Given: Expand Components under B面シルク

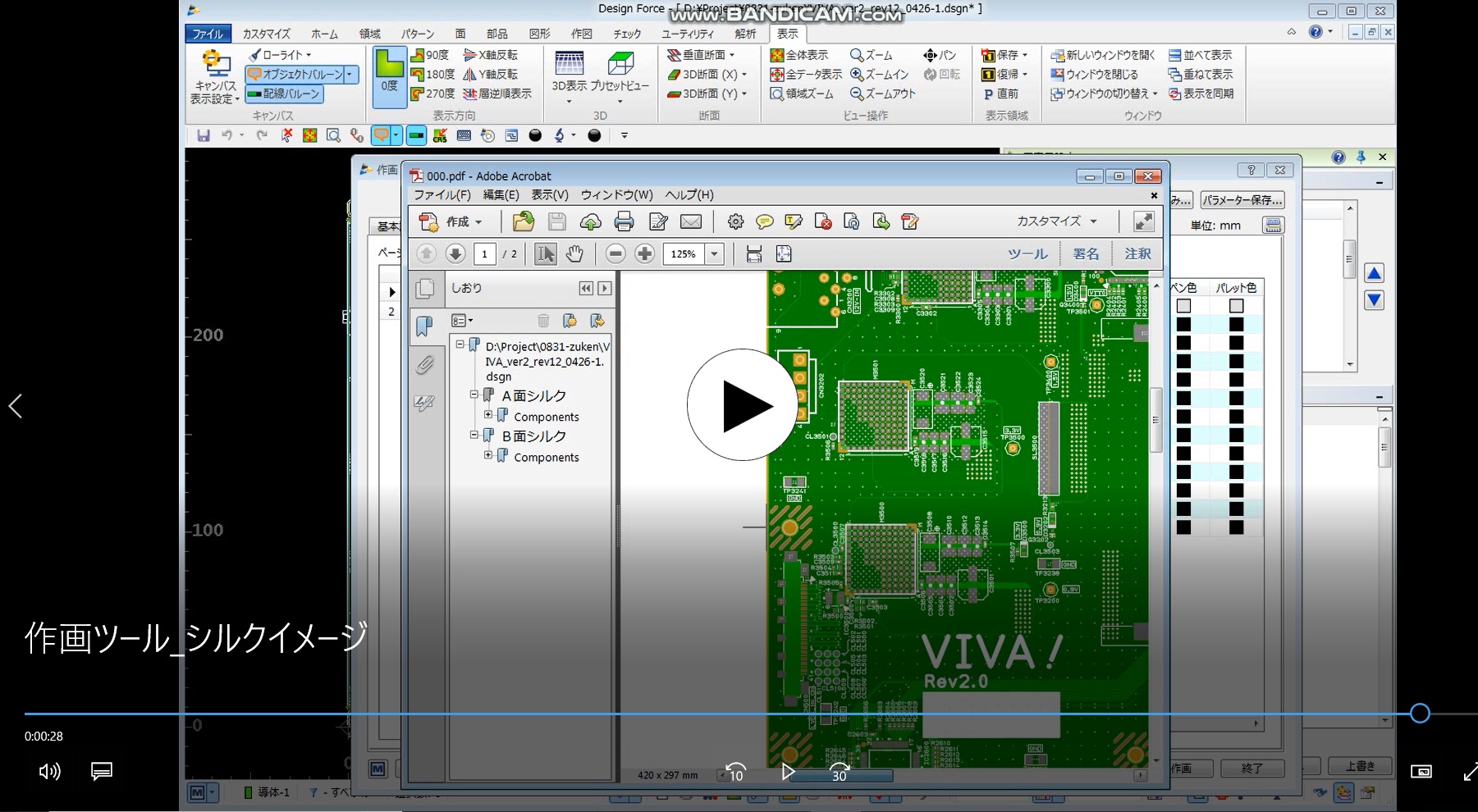Looking at the screenshot, I should tap(489, 455).
